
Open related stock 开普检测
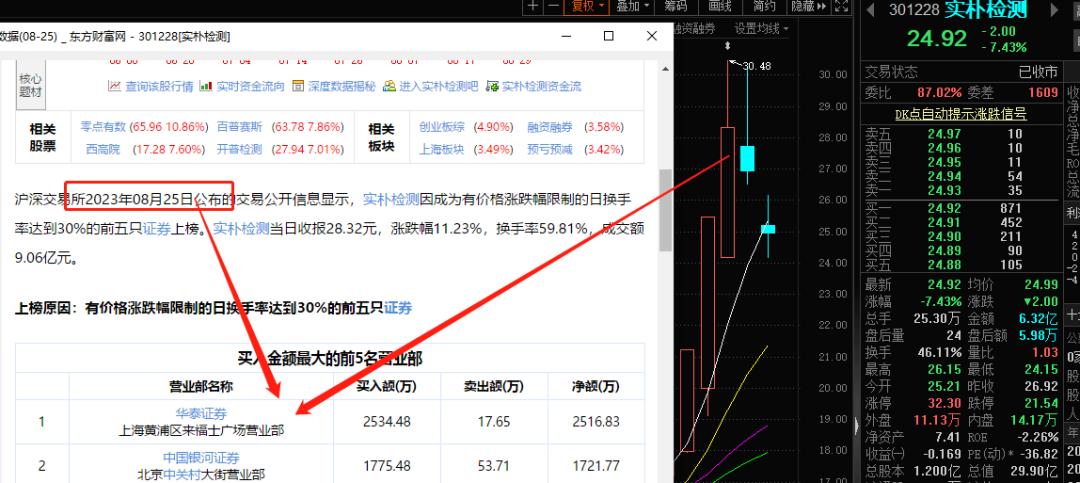240,149
